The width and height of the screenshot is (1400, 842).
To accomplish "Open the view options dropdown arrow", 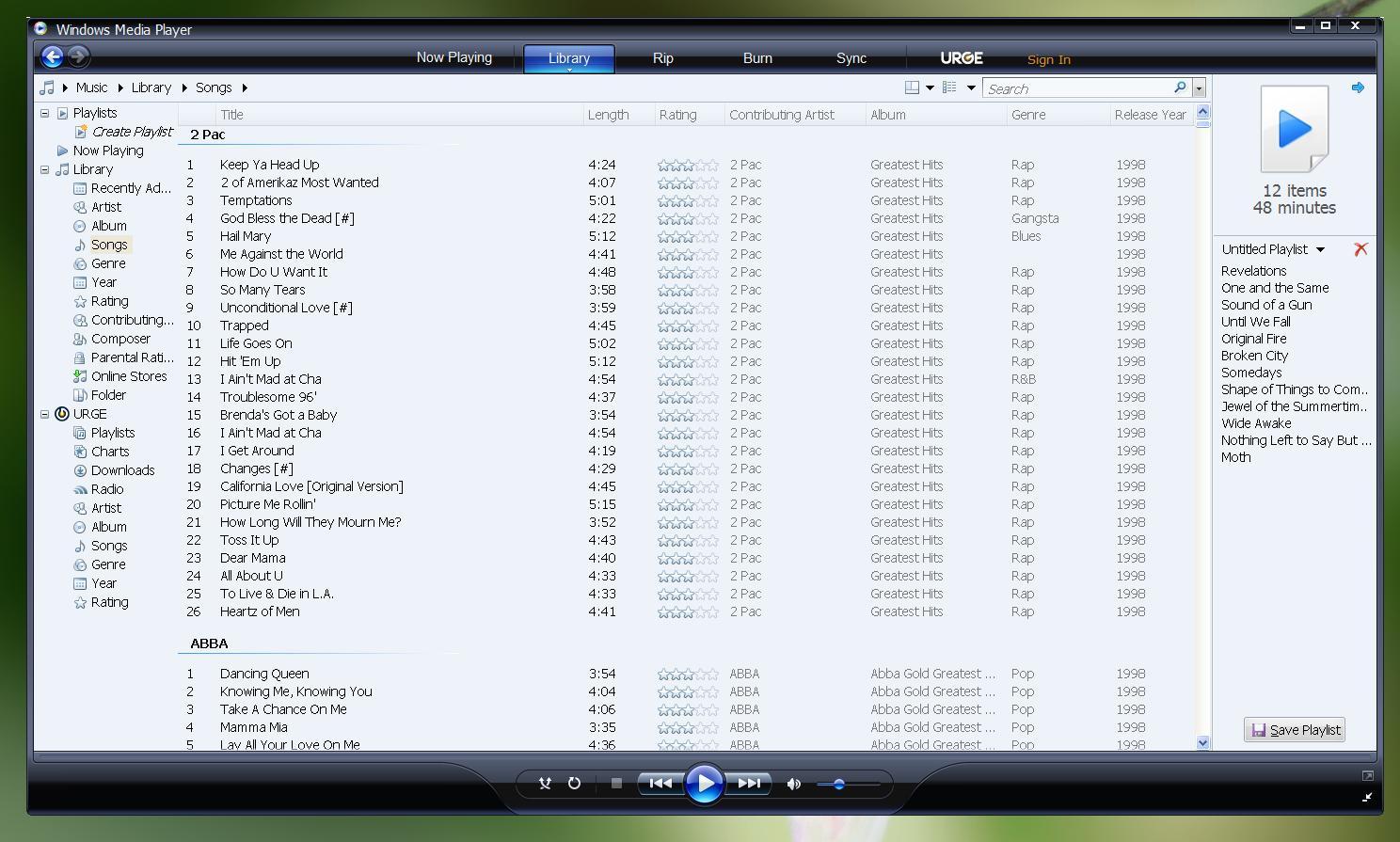I will 971,87.
